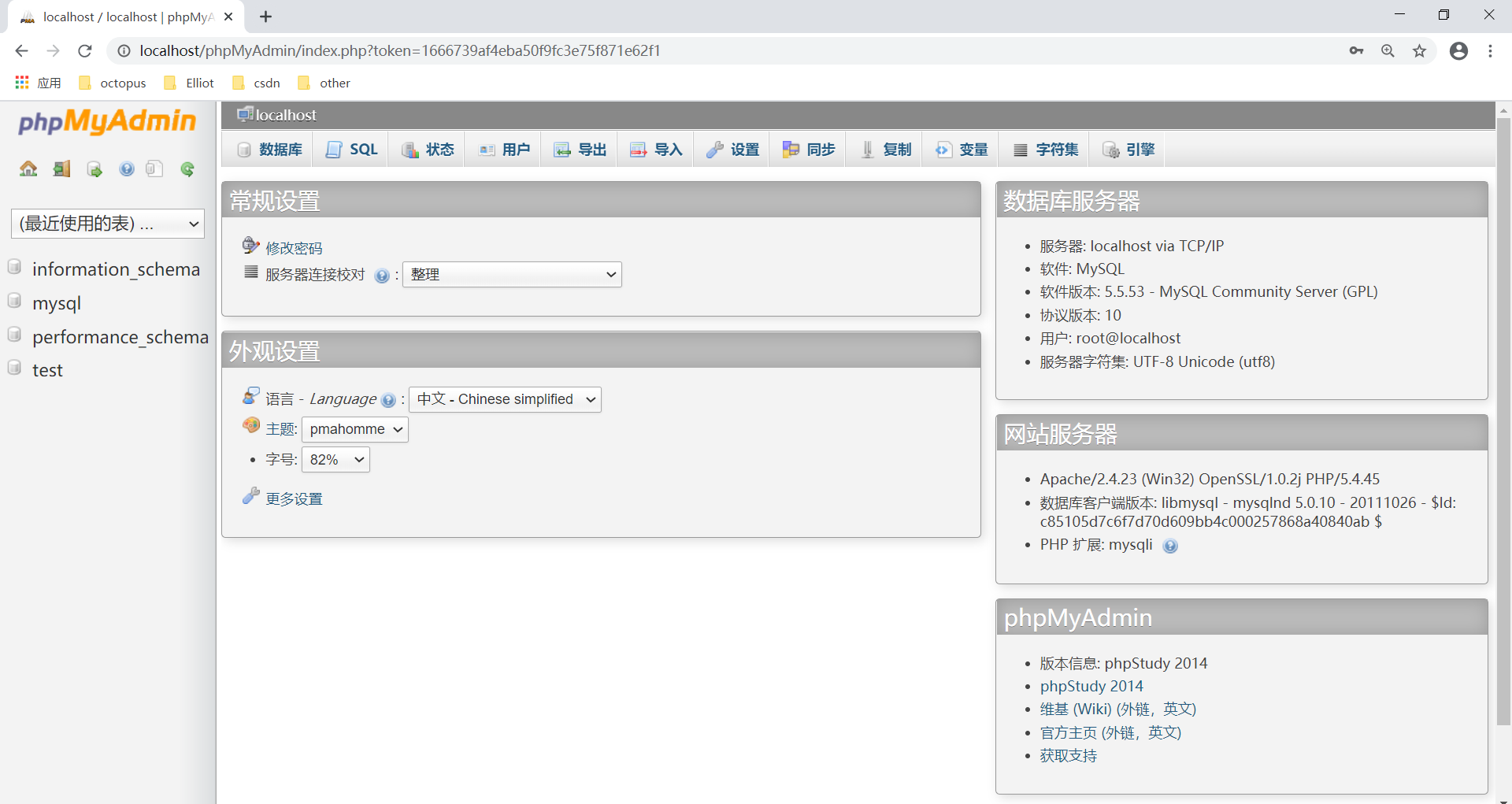Screen dimensions: 1512x804
Task: Open a new browser tab
Action: pos(266,17)
